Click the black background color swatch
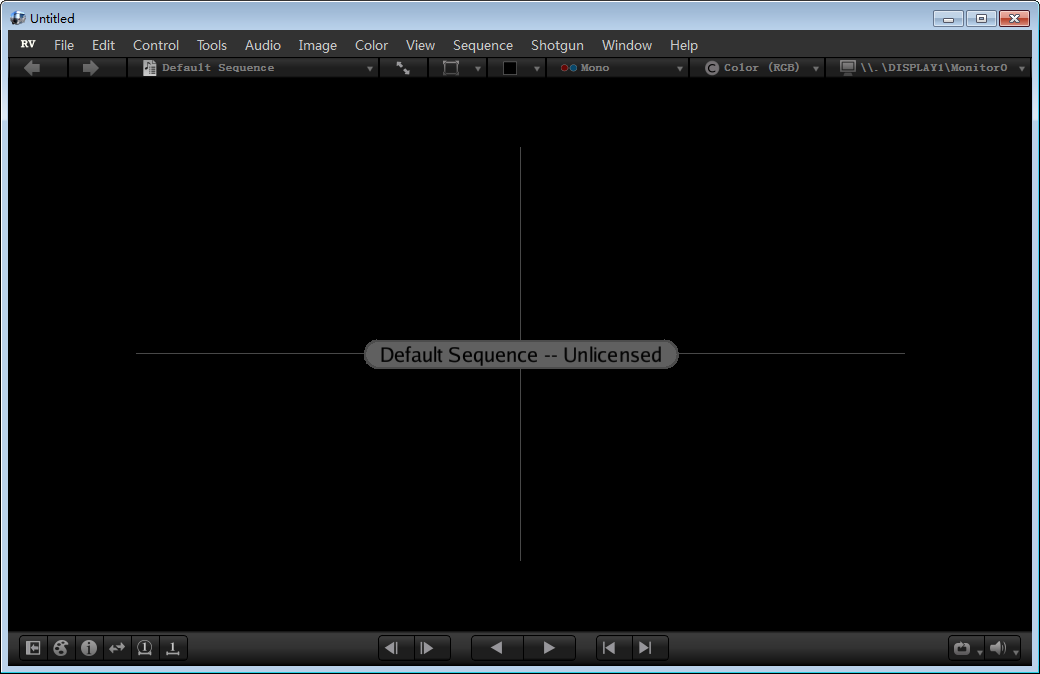The height and width of the screenshot is (674, 1040). [509, 68]
